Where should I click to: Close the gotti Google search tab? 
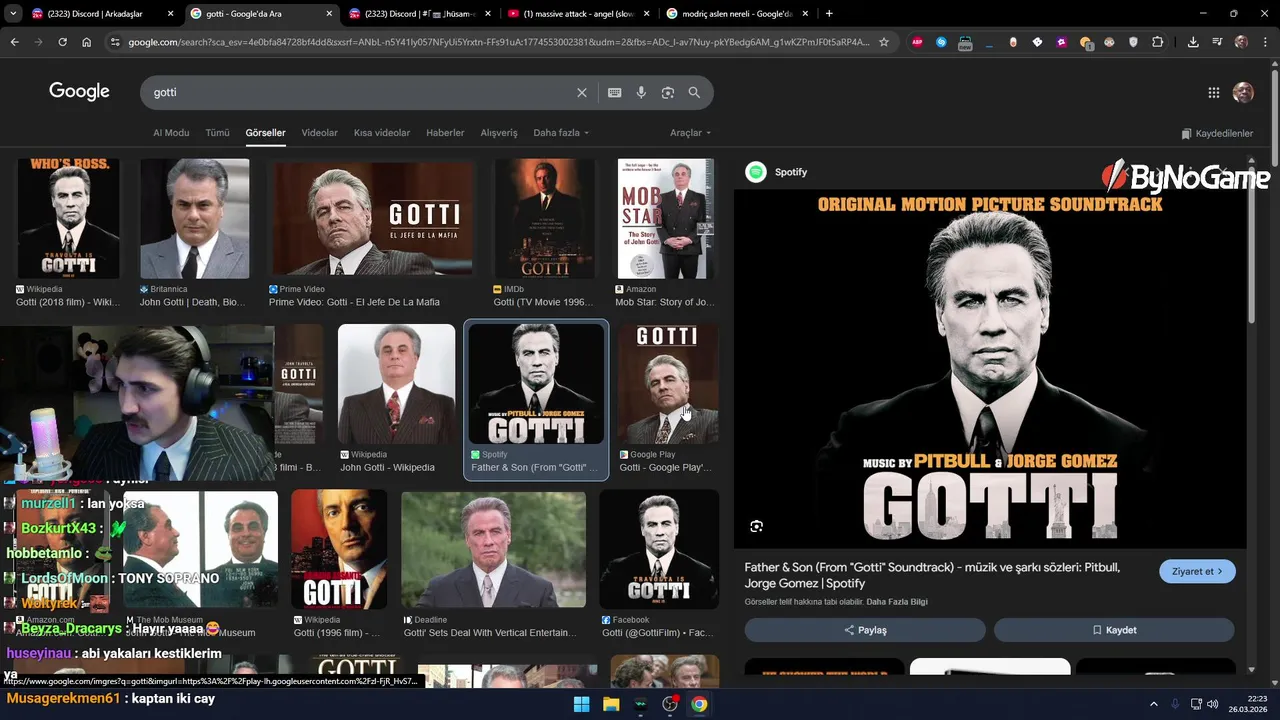click(329, 14)
